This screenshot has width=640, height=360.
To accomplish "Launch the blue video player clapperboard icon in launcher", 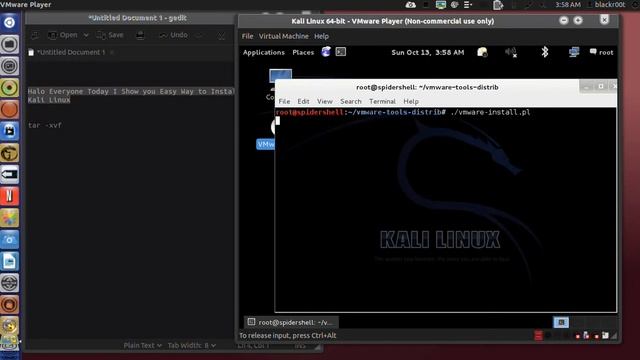I will point(9,131).
